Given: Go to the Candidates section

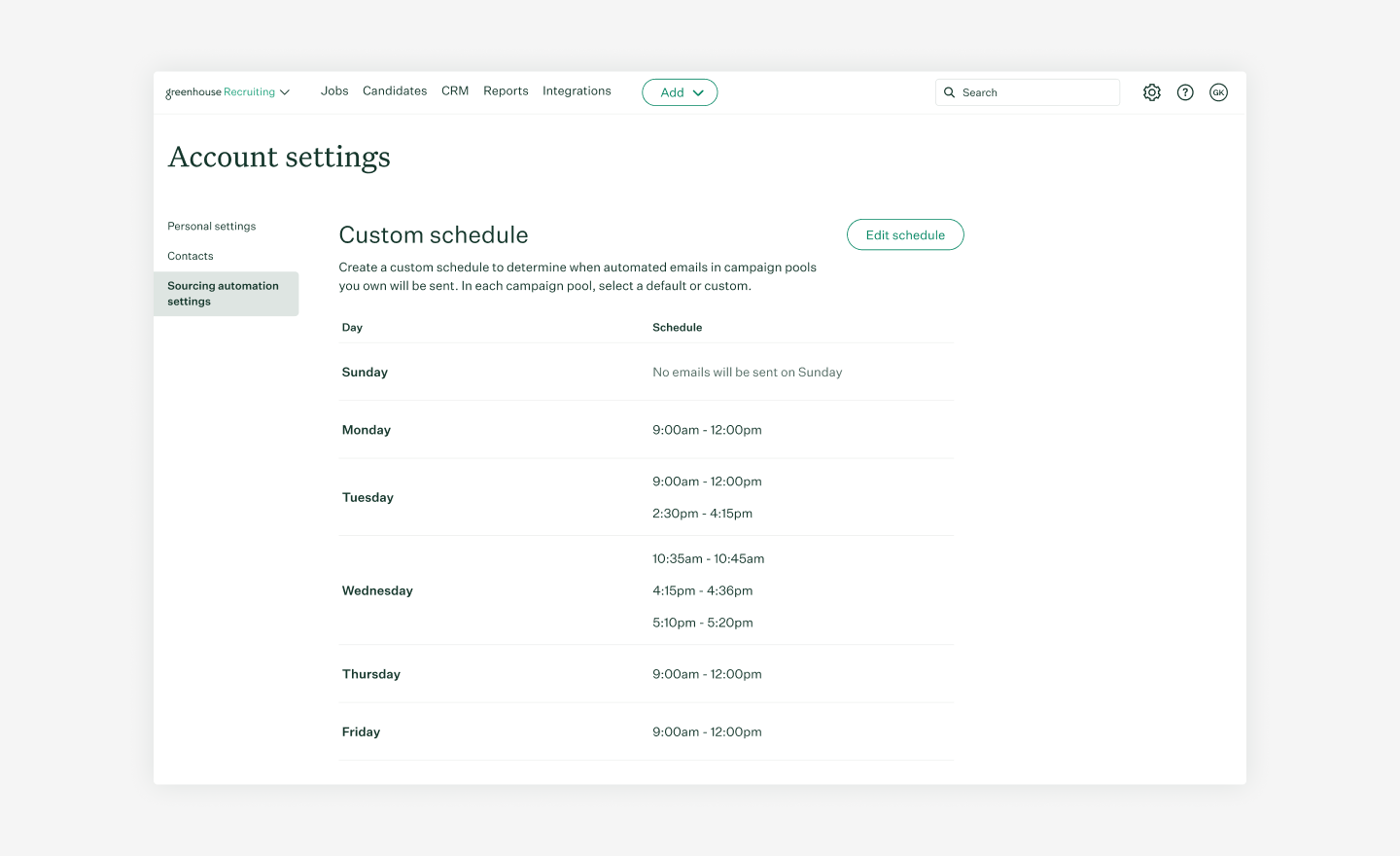Looking at the screenshot, I should click(395, 90).
